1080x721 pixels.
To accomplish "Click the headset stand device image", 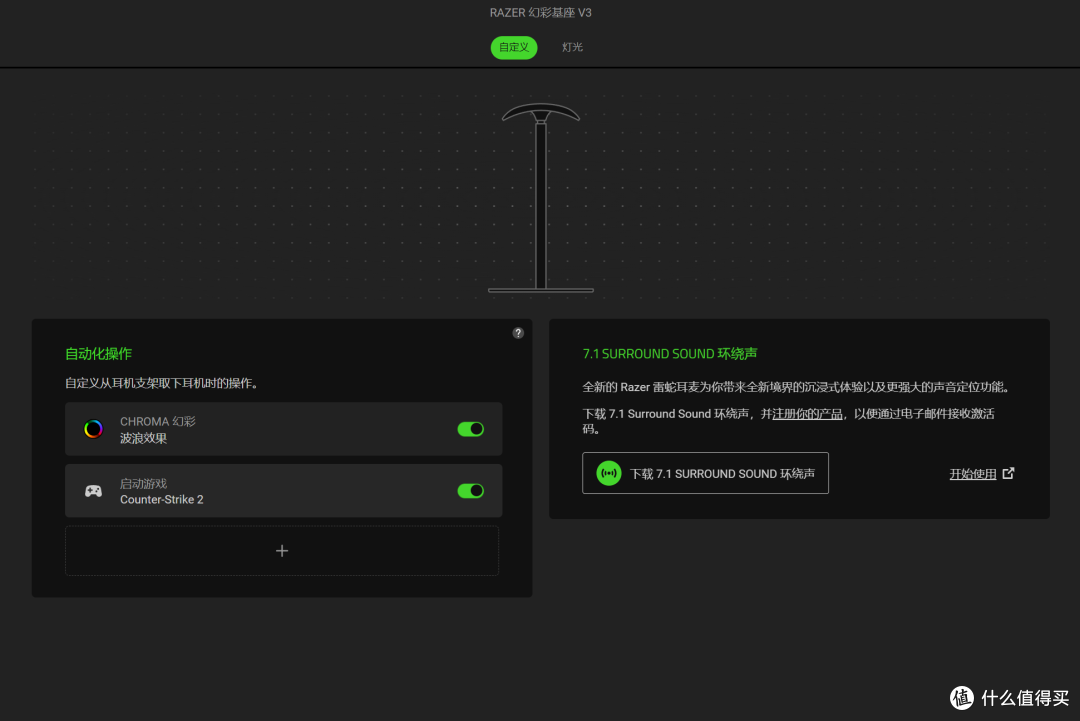I will point(541,198).
